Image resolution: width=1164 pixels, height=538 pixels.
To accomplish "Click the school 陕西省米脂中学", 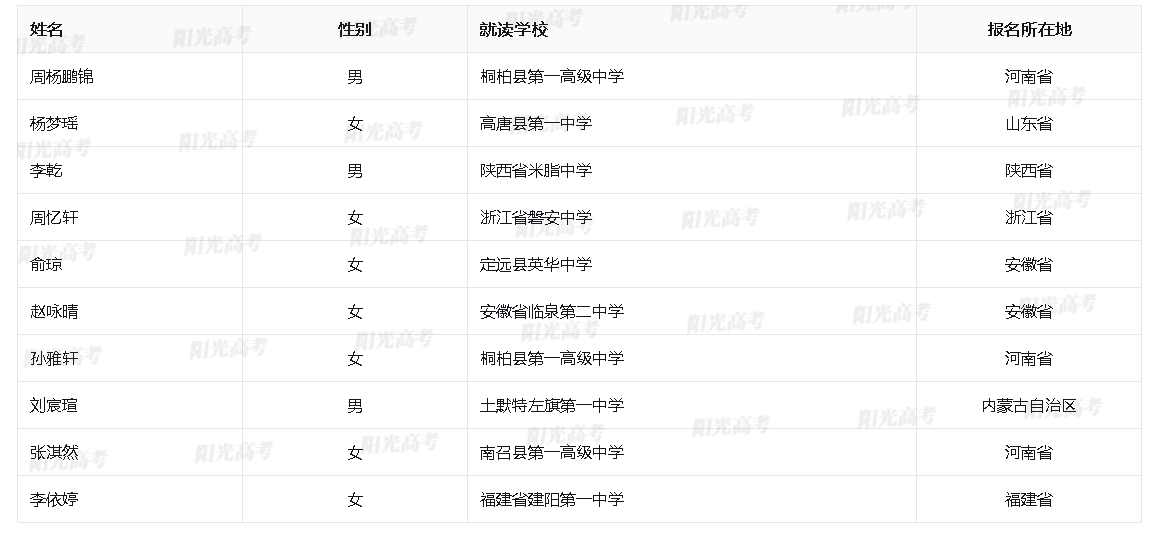I will pos(536,171).
